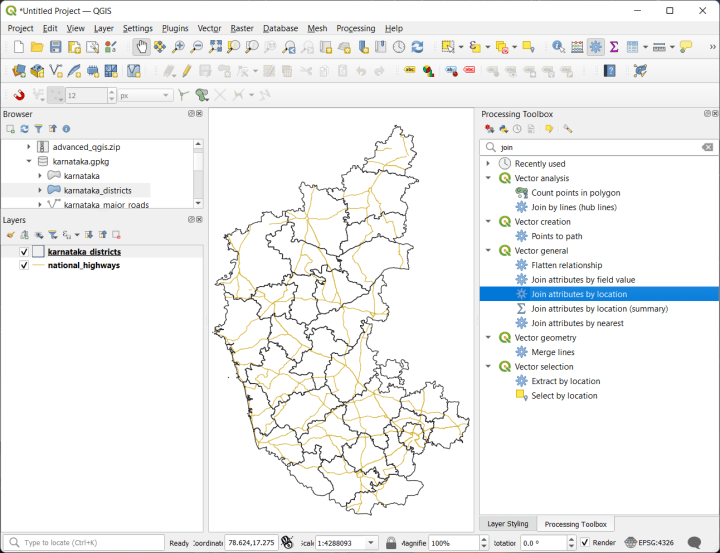Click the EPSG:4326 projection button

coord(649,542)
